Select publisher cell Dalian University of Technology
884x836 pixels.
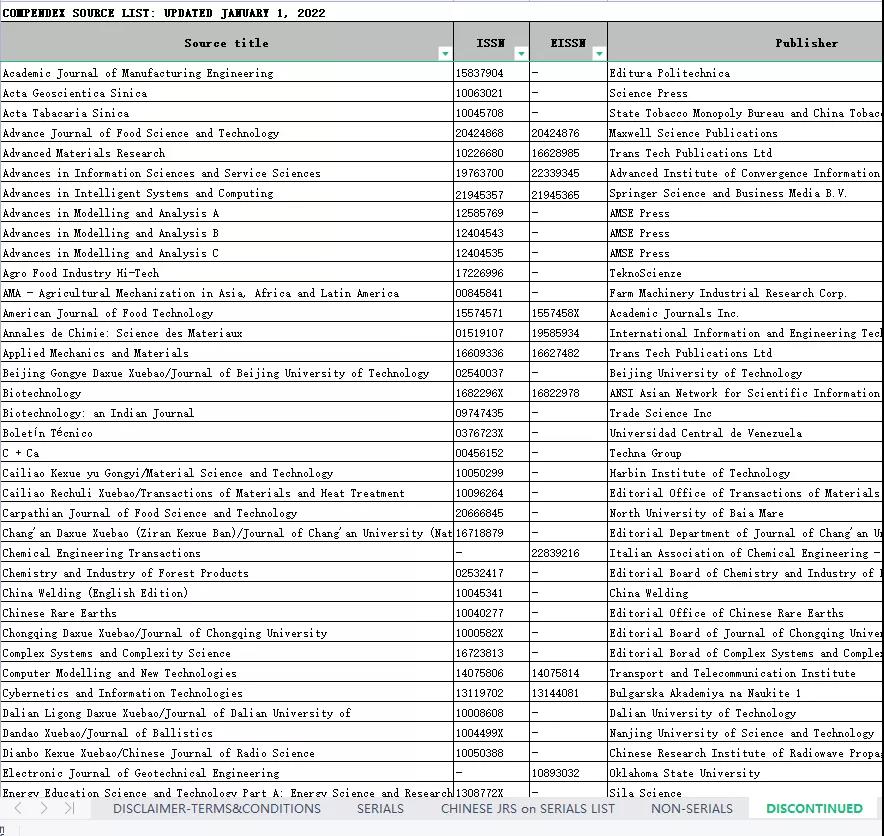click(x=745, y=713)
